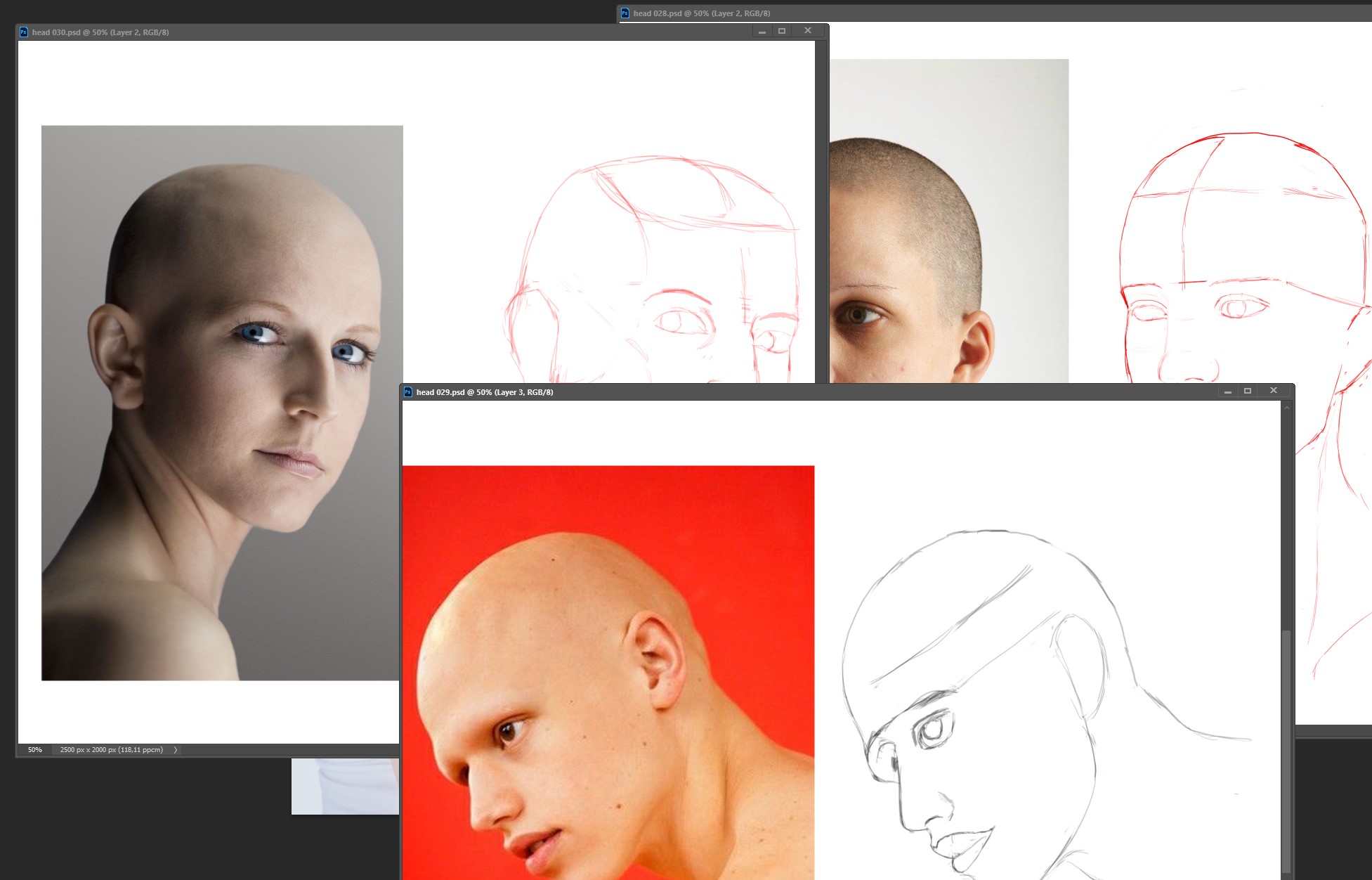Click the red-background reference photo in head 029
This screenshot has height=880, width=1372.
608,671
